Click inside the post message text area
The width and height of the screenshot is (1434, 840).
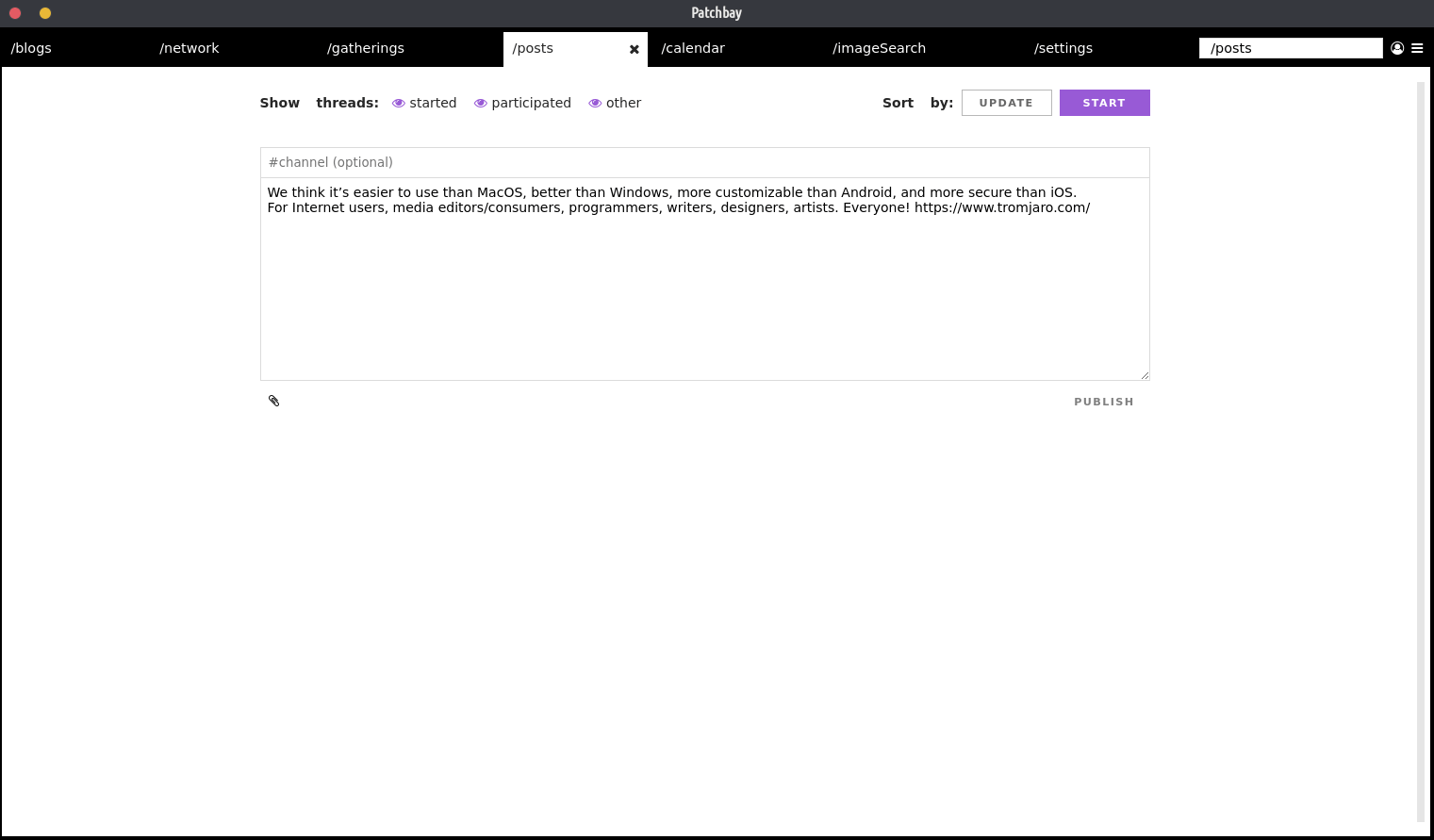[x=704, y=283]
